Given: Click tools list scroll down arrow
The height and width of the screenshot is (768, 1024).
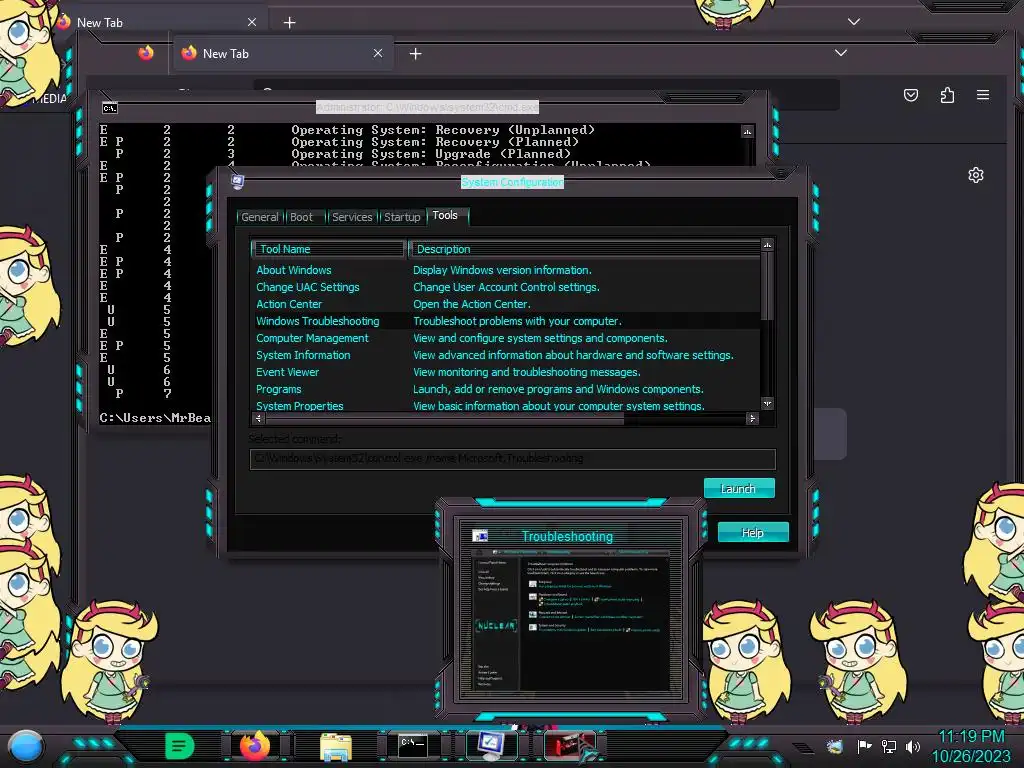Looking at the screenshot, I should tap(767, 404).
